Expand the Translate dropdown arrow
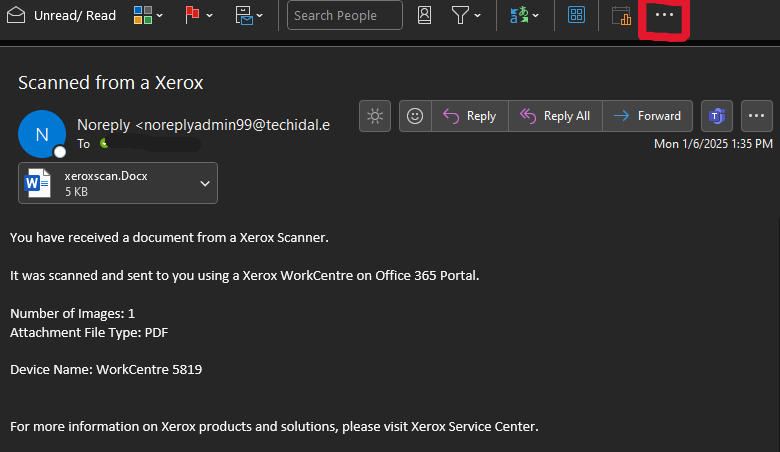Image resolution: width=780 pixels, height=452 pixels. (x=536, y=15)
